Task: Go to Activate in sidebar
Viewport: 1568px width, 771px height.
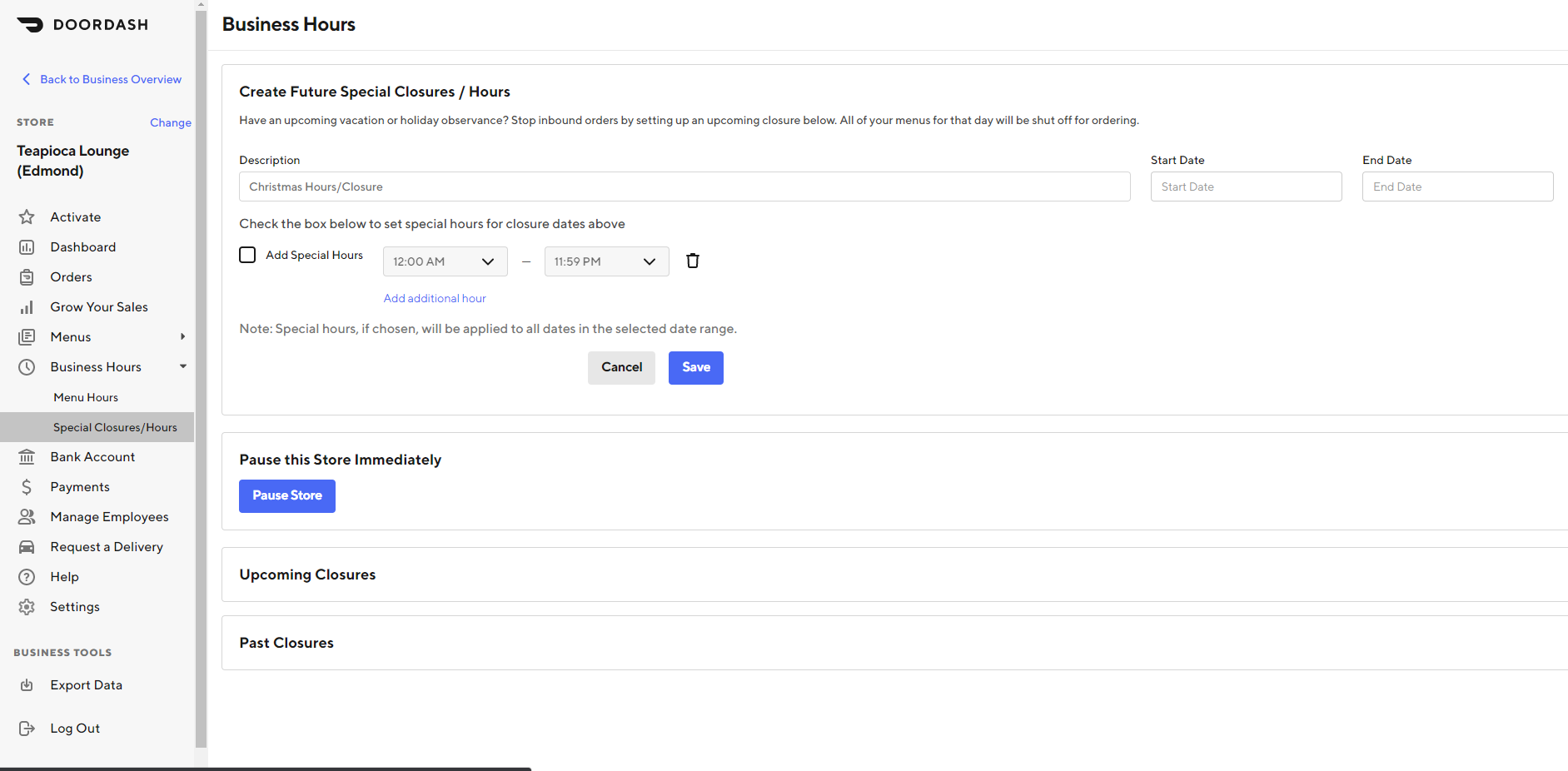Action: 76,217
